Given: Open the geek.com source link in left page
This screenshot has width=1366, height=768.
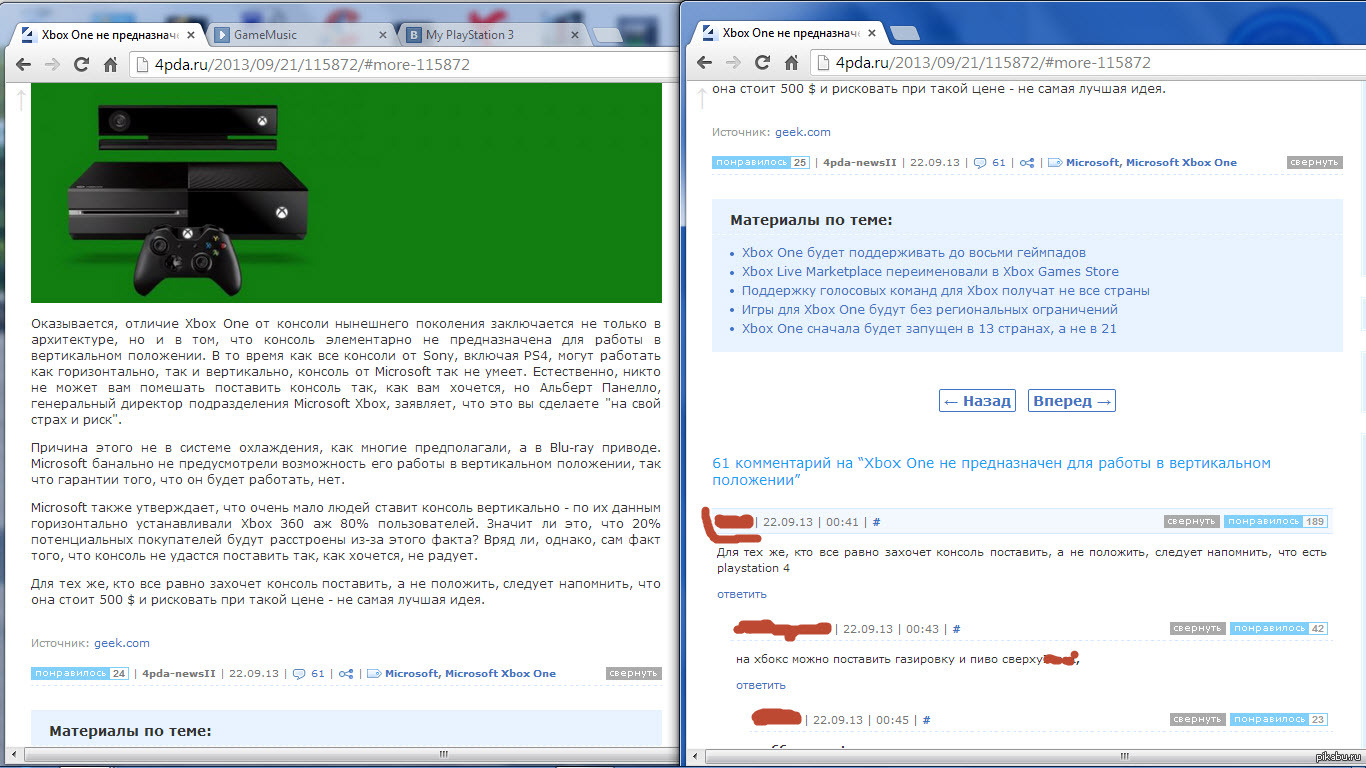Looking at the screenshot, I should coord(122,643).
